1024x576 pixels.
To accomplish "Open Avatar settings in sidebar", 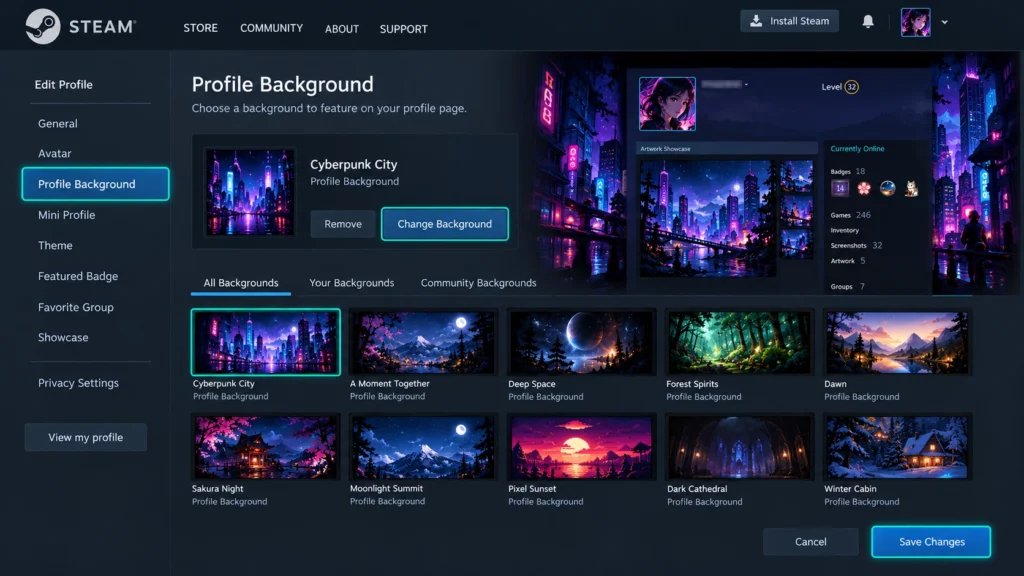I will pos(54,153).
